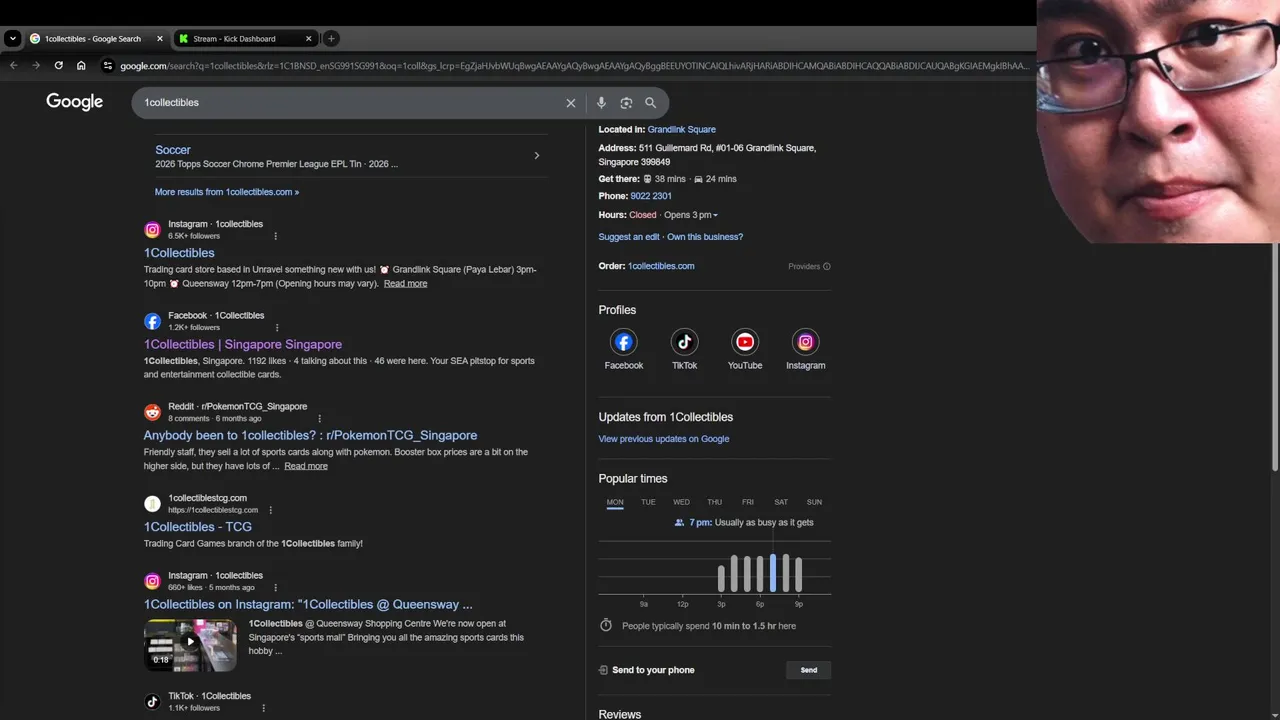Clear the search query with X
The height and width of the screenshot is (720, 1280).
click(x=571, y=103)
